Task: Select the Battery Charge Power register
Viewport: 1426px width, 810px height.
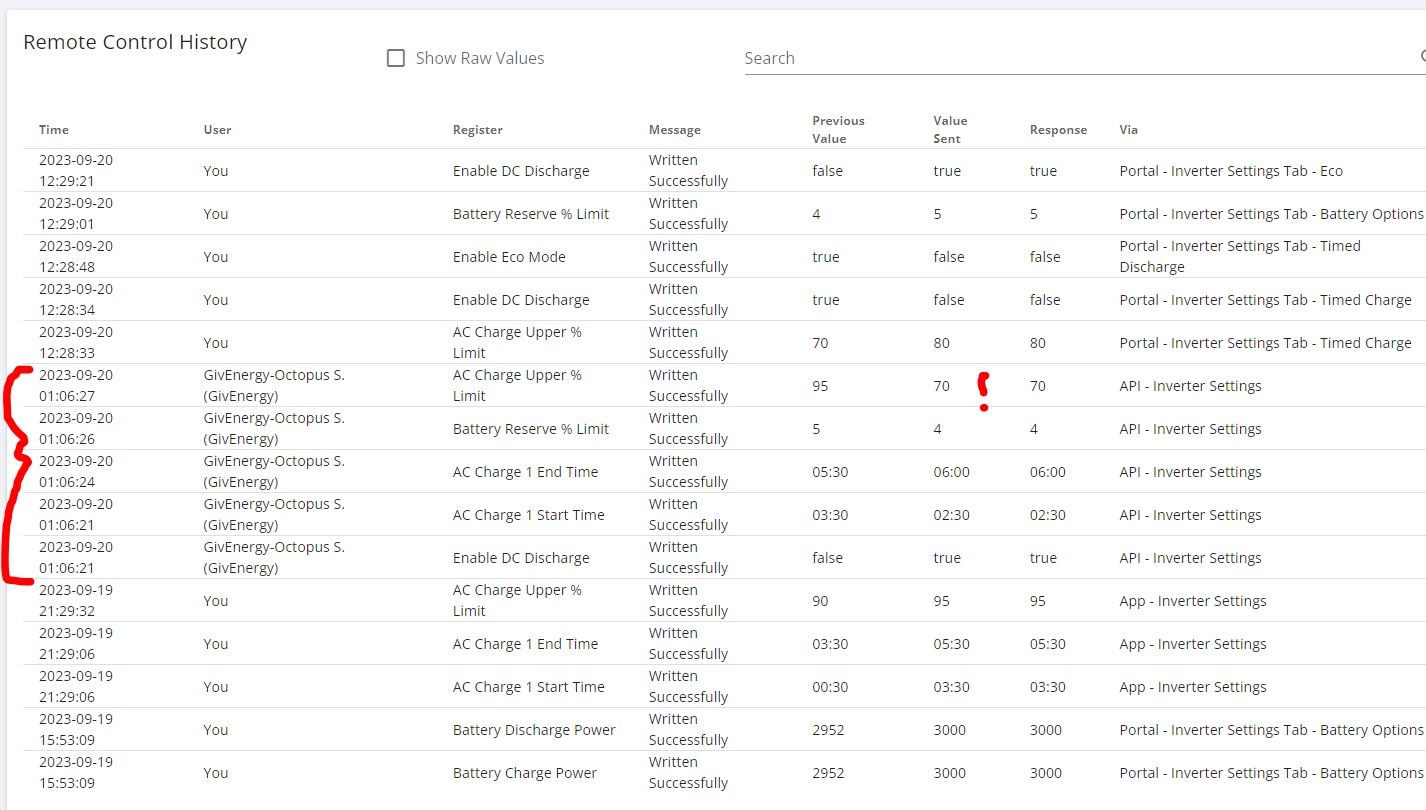Action: tap(525, 773)
